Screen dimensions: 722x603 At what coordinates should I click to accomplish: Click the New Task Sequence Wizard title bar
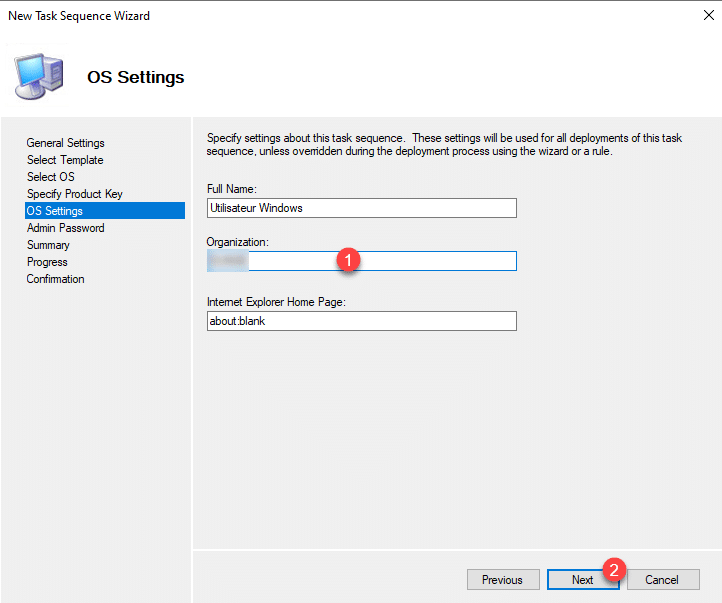pyautogui.click(x=300, y=16)
